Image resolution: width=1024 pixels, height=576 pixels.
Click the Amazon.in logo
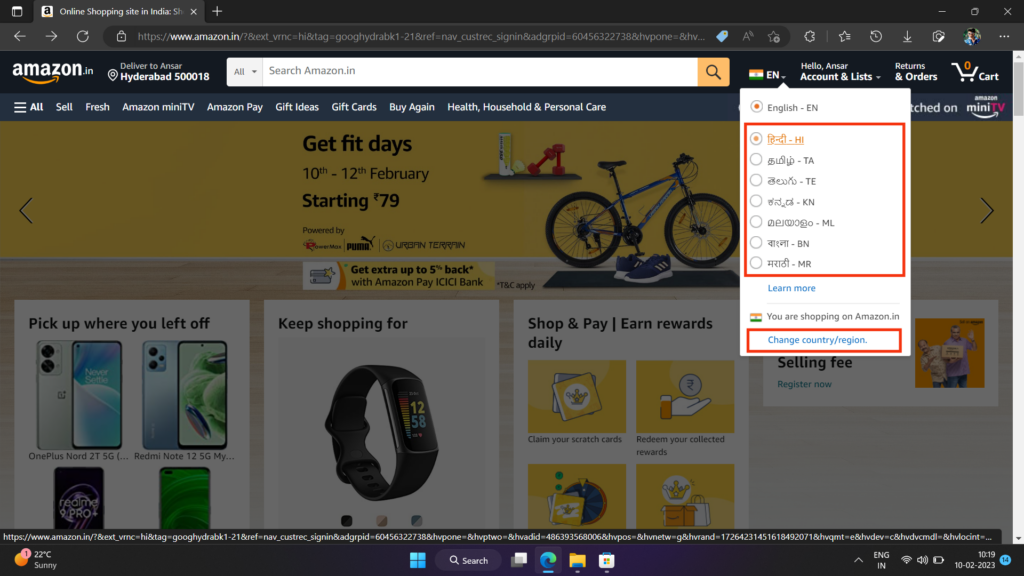click(52, 71)
